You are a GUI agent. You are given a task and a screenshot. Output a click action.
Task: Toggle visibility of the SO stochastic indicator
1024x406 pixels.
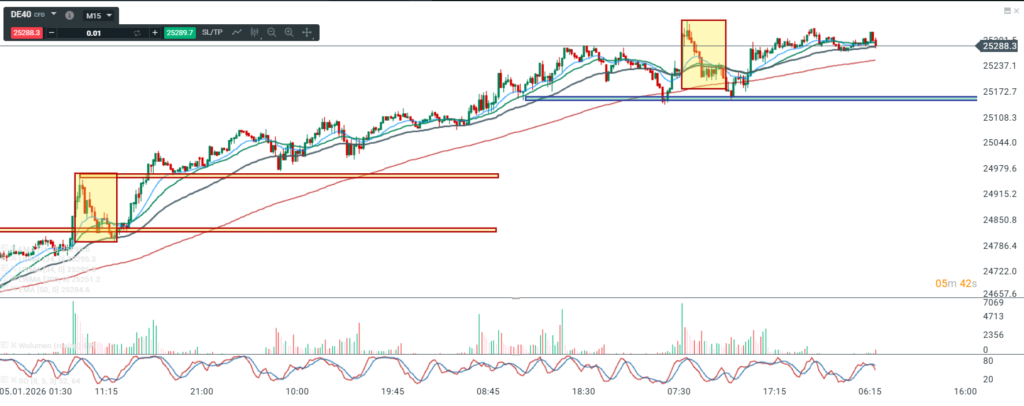[5, 381]
